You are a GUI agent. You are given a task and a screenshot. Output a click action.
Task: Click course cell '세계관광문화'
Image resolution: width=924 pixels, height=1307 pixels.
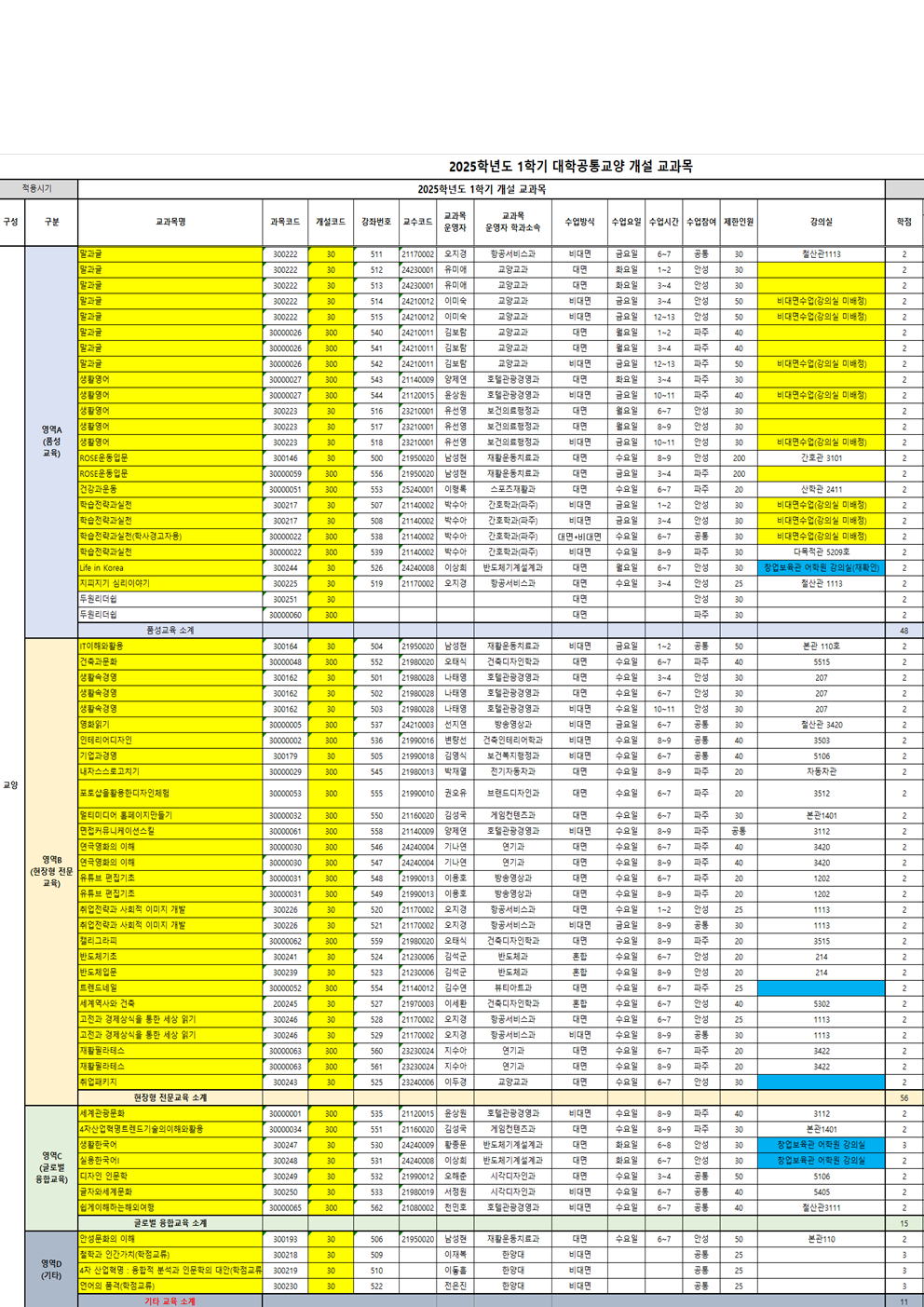170,1113
